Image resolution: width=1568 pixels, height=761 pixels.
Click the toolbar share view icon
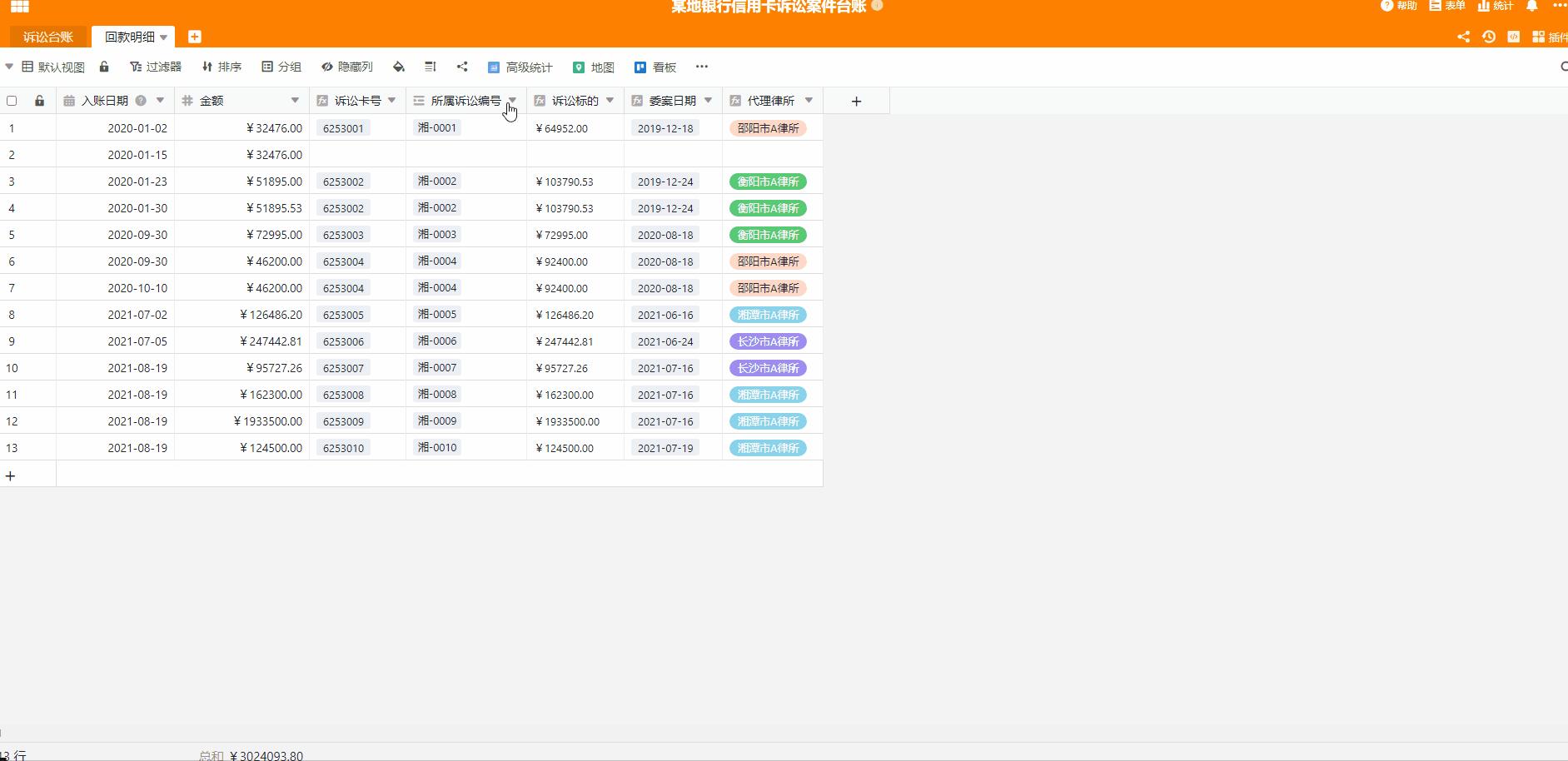tap(462, 67)
